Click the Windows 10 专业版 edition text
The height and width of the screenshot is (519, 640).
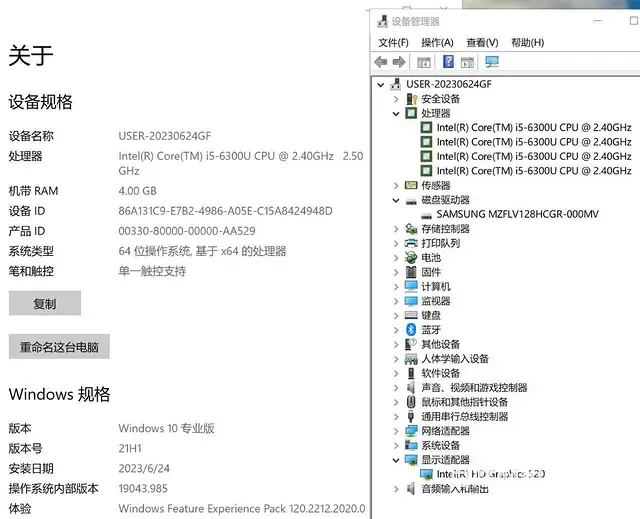167,428
